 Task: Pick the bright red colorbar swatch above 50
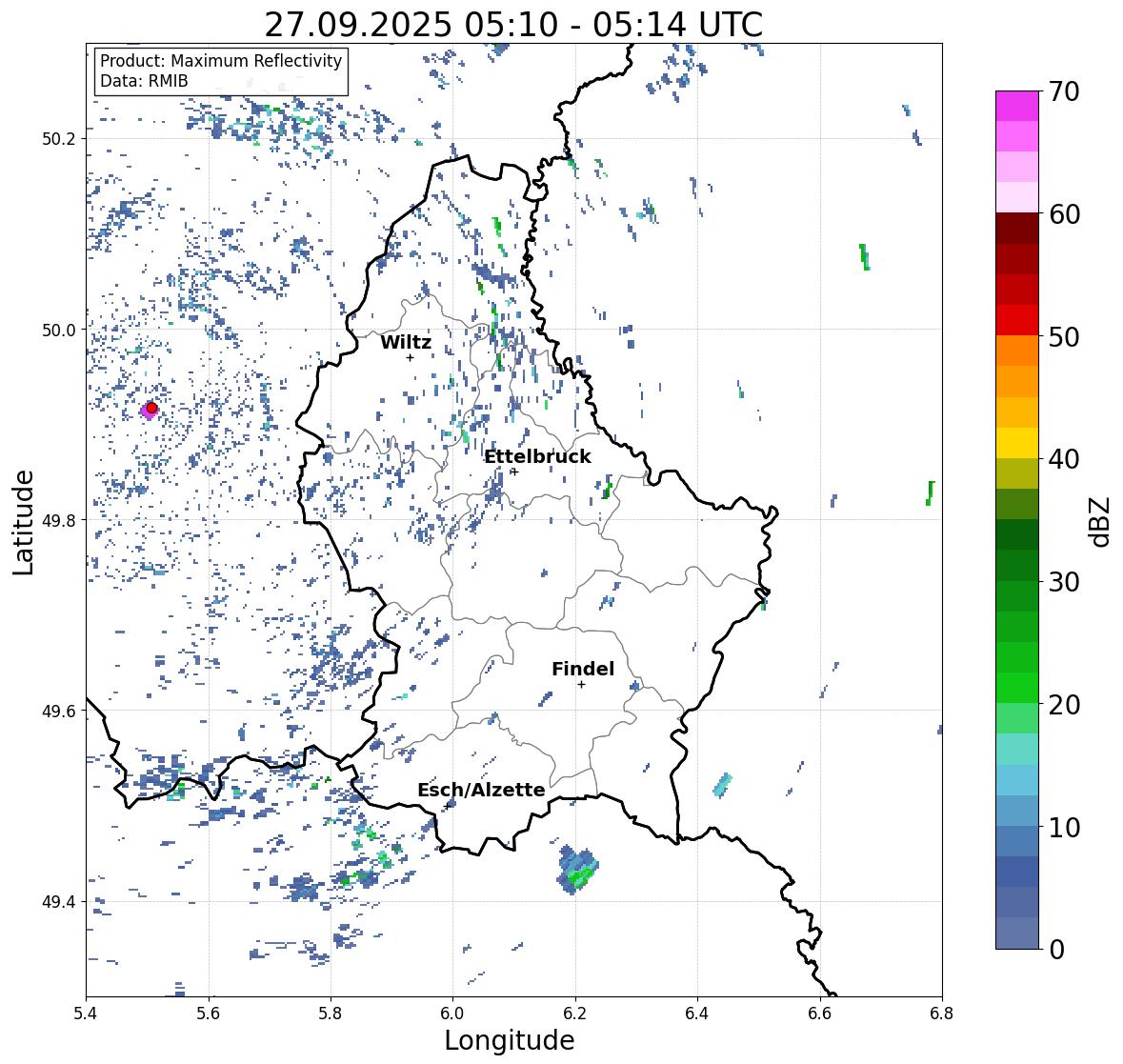point(1017,320)
